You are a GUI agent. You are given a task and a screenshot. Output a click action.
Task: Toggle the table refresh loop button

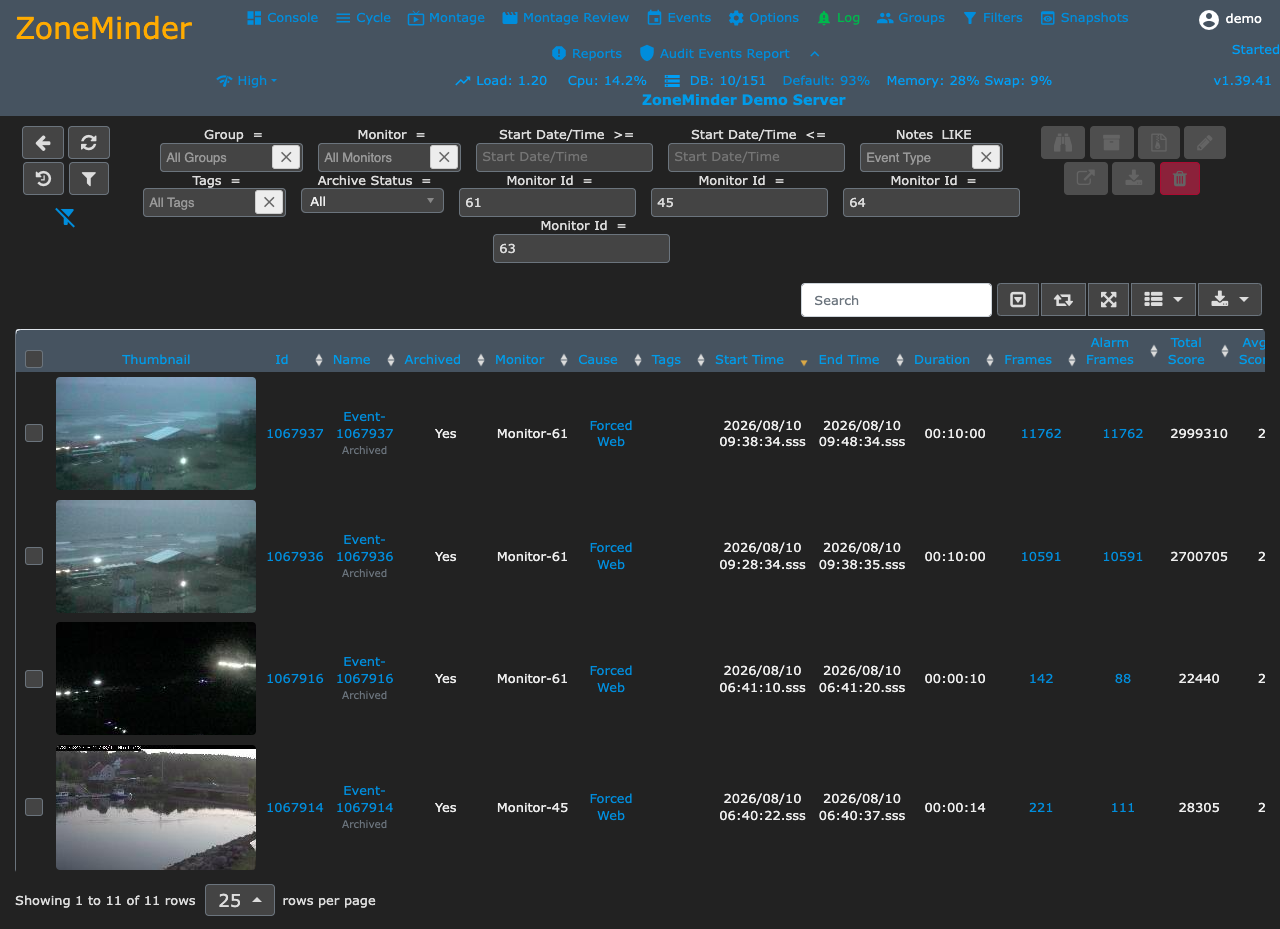[x=1063, y=300]
